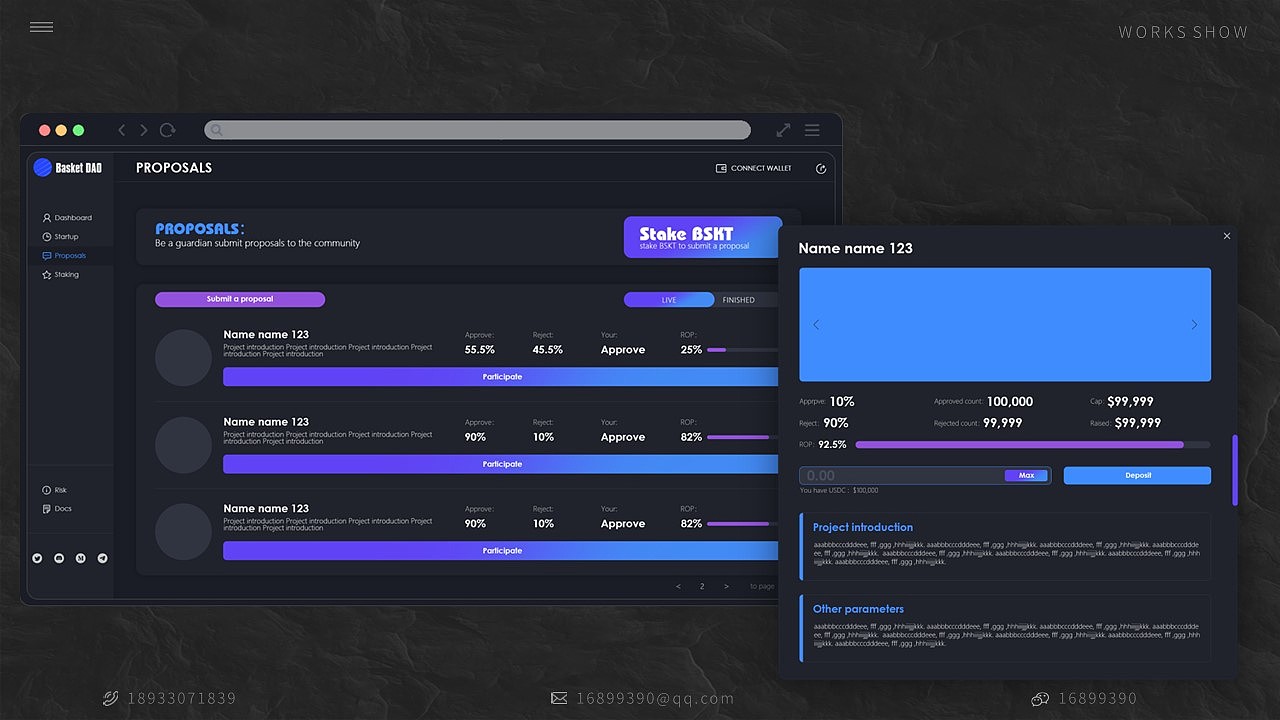The width and height of the screenshot is (1280, 720).
Task: Show previous image with the carousel left arrow
Action: pos(816,324)
